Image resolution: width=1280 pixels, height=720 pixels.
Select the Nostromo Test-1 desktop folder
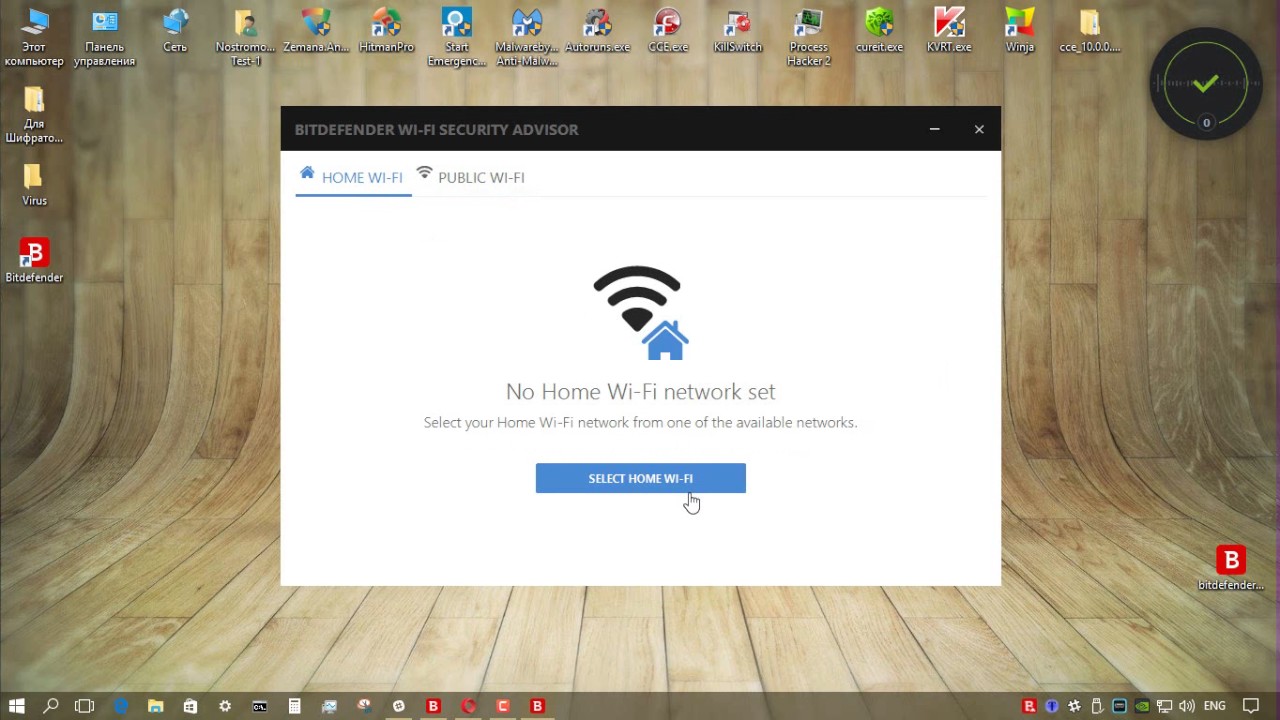[x=245, y=36]
